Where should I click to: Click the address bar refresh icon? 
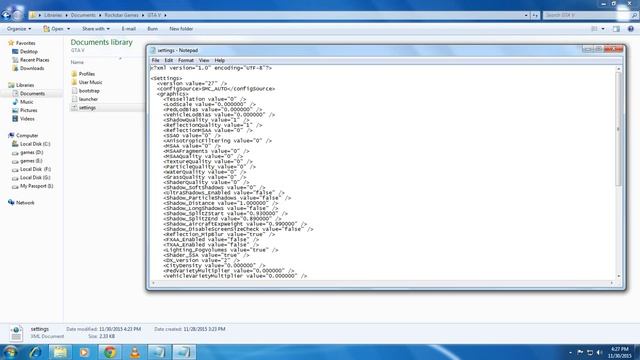tap(535, 15)
